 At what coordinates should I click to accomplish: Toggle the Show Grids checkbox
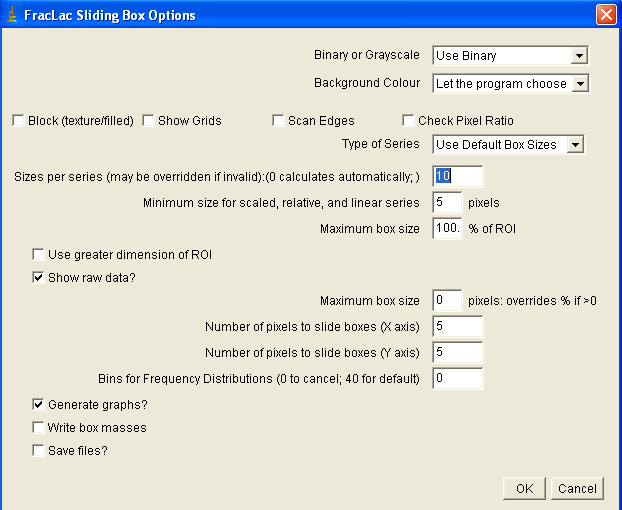click(x=148, y=120)
